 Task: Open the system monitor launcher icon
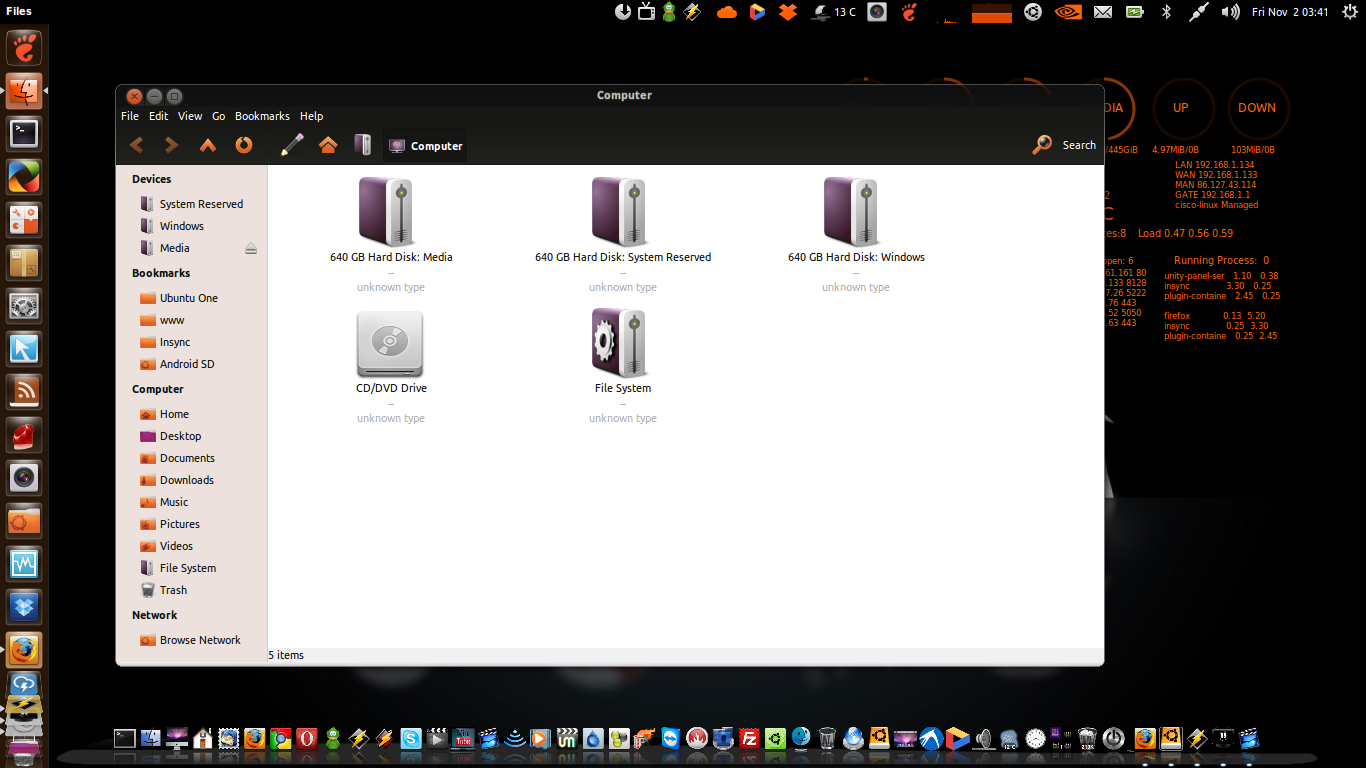pos(24,563)
